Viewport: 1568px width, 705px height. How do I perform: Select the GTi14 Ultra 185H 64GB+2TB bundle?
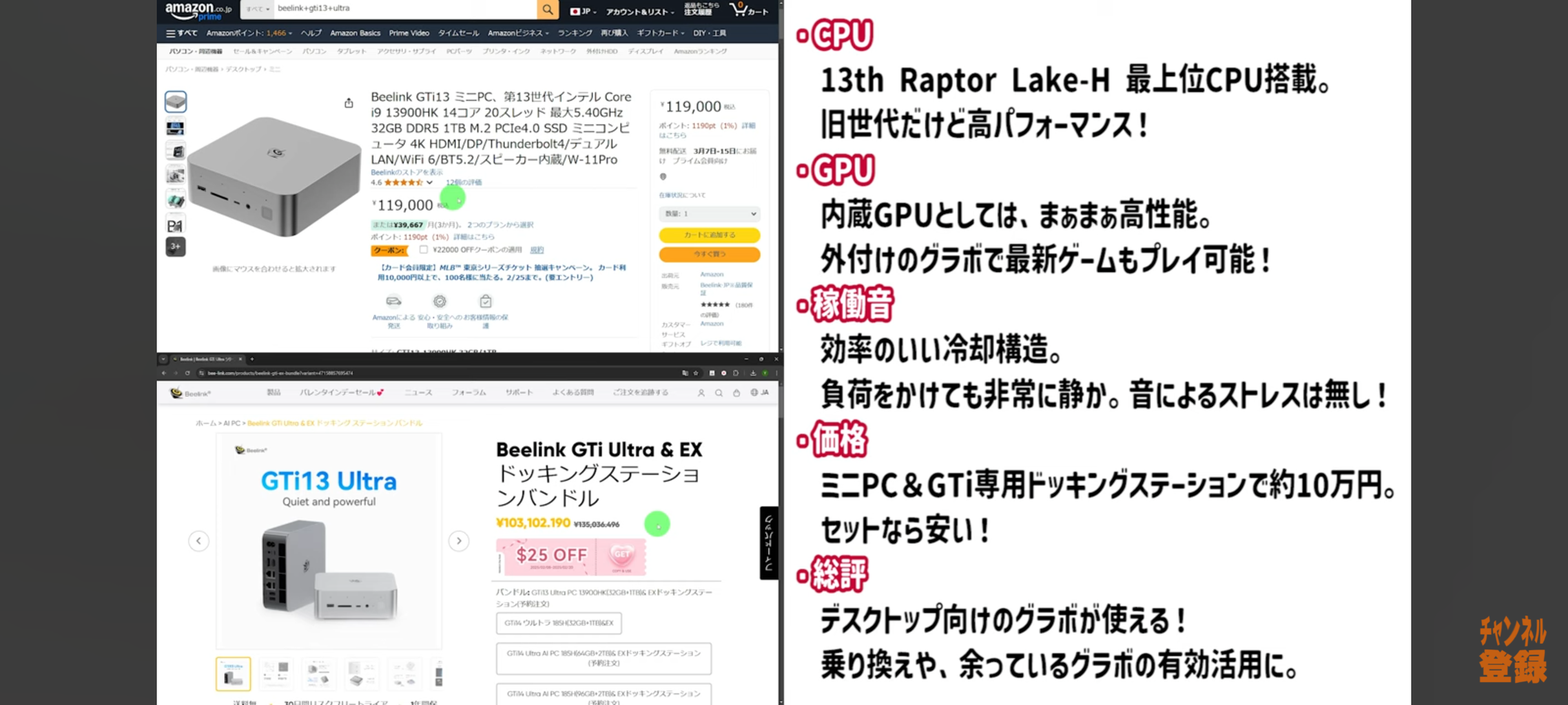click(604, 658)
